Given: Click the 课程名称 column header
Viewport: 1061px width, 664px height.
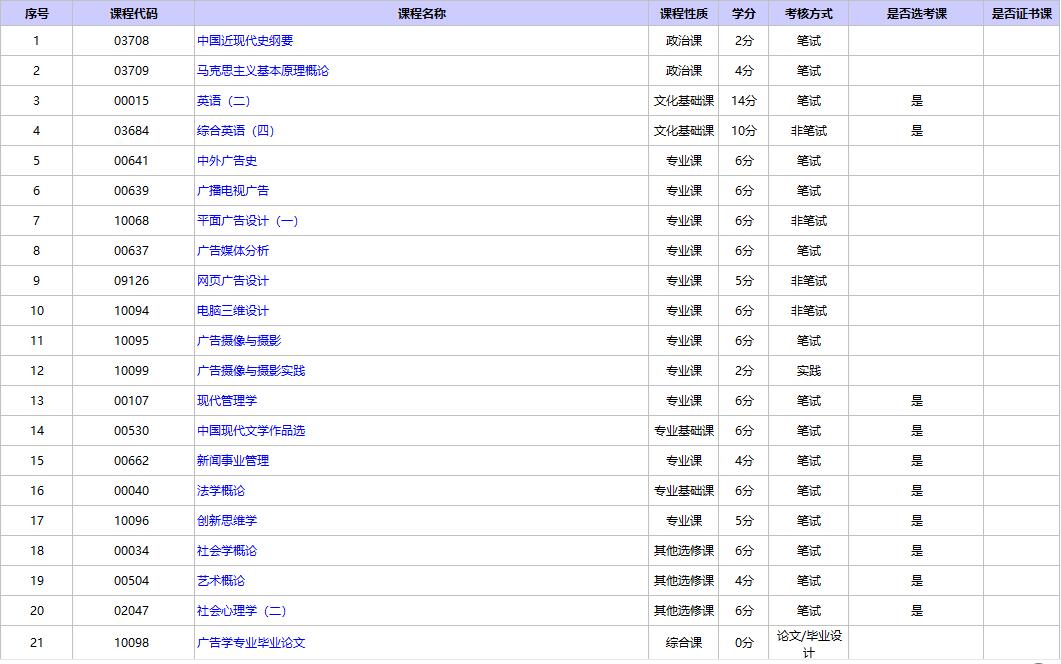Looking at the screenshot, I should (x=421, y=14).
